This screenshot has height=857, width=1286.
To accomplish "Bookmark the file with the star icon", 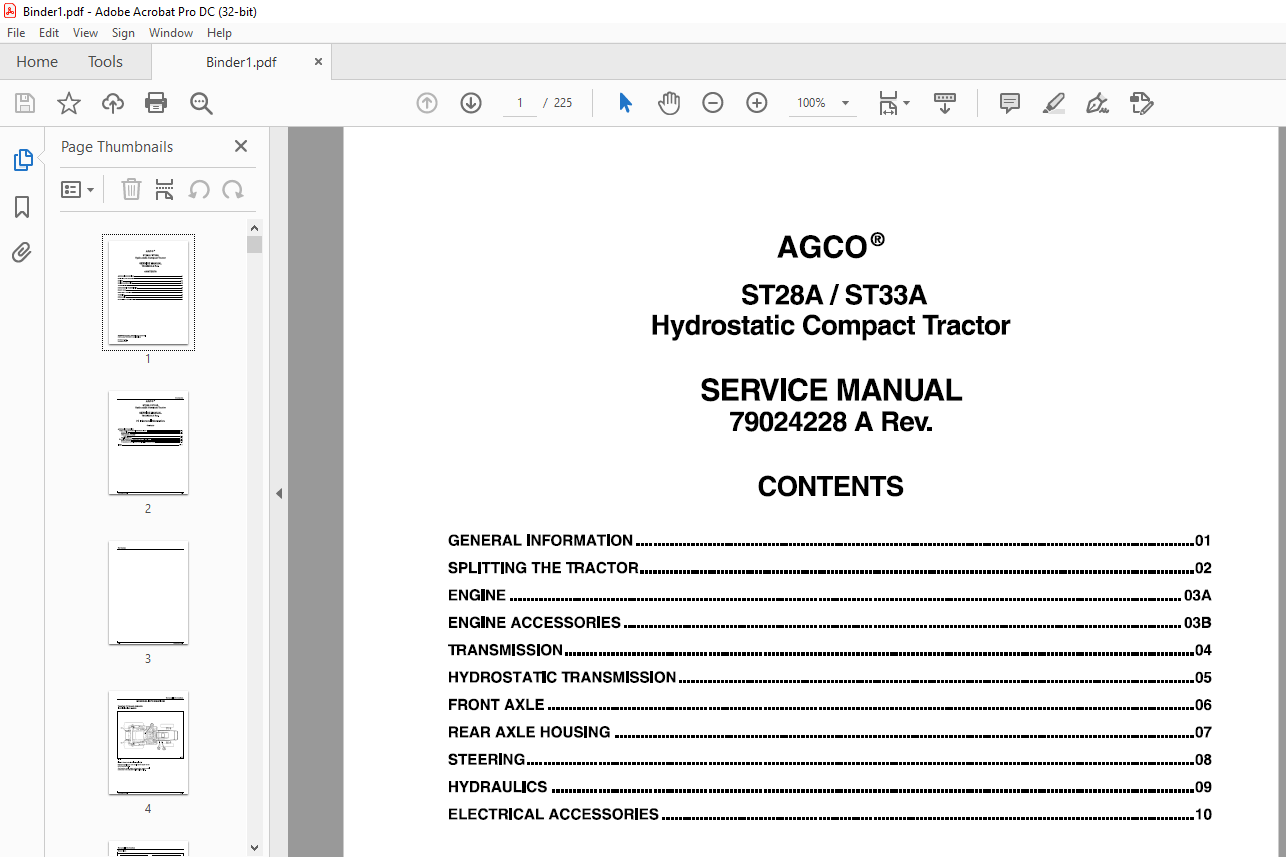I will (69, 103).
